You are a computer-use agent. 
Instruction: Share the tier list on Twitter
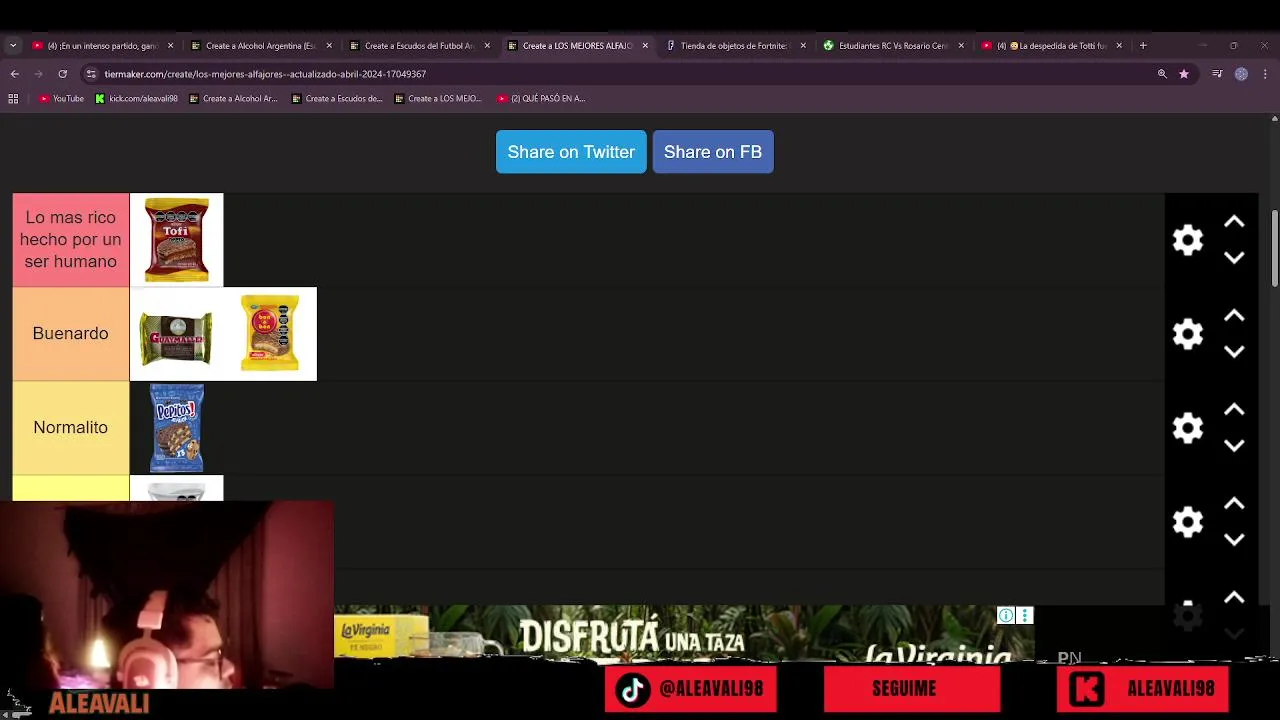(x=571, y=152)
